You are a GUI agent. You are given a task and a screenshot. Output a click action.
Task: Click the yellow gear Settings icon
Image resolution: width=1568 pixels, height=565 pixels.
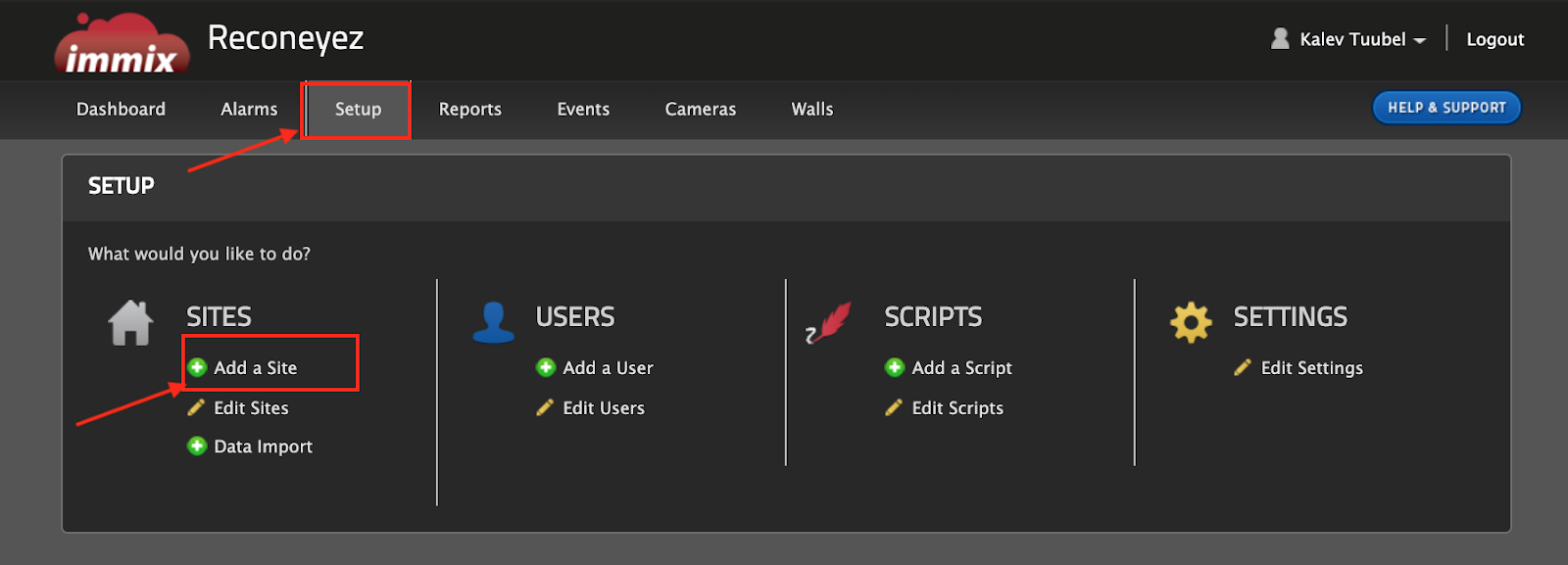click(1191, 322)
